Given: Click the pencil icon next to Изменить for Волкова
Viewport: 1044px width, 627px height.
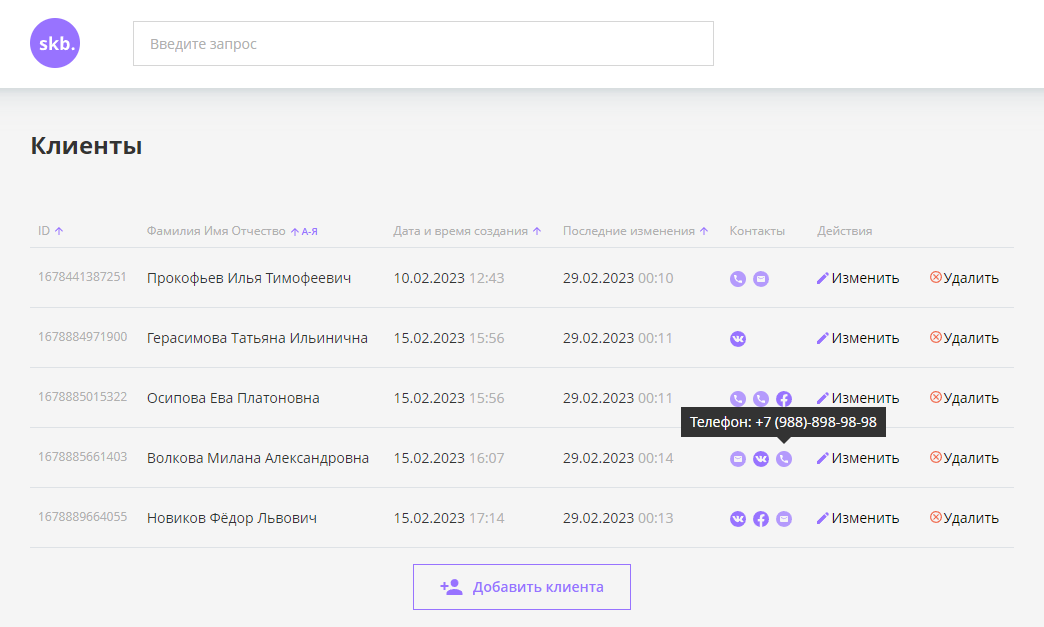Looking at the screenshot, I should coord(822,458).
